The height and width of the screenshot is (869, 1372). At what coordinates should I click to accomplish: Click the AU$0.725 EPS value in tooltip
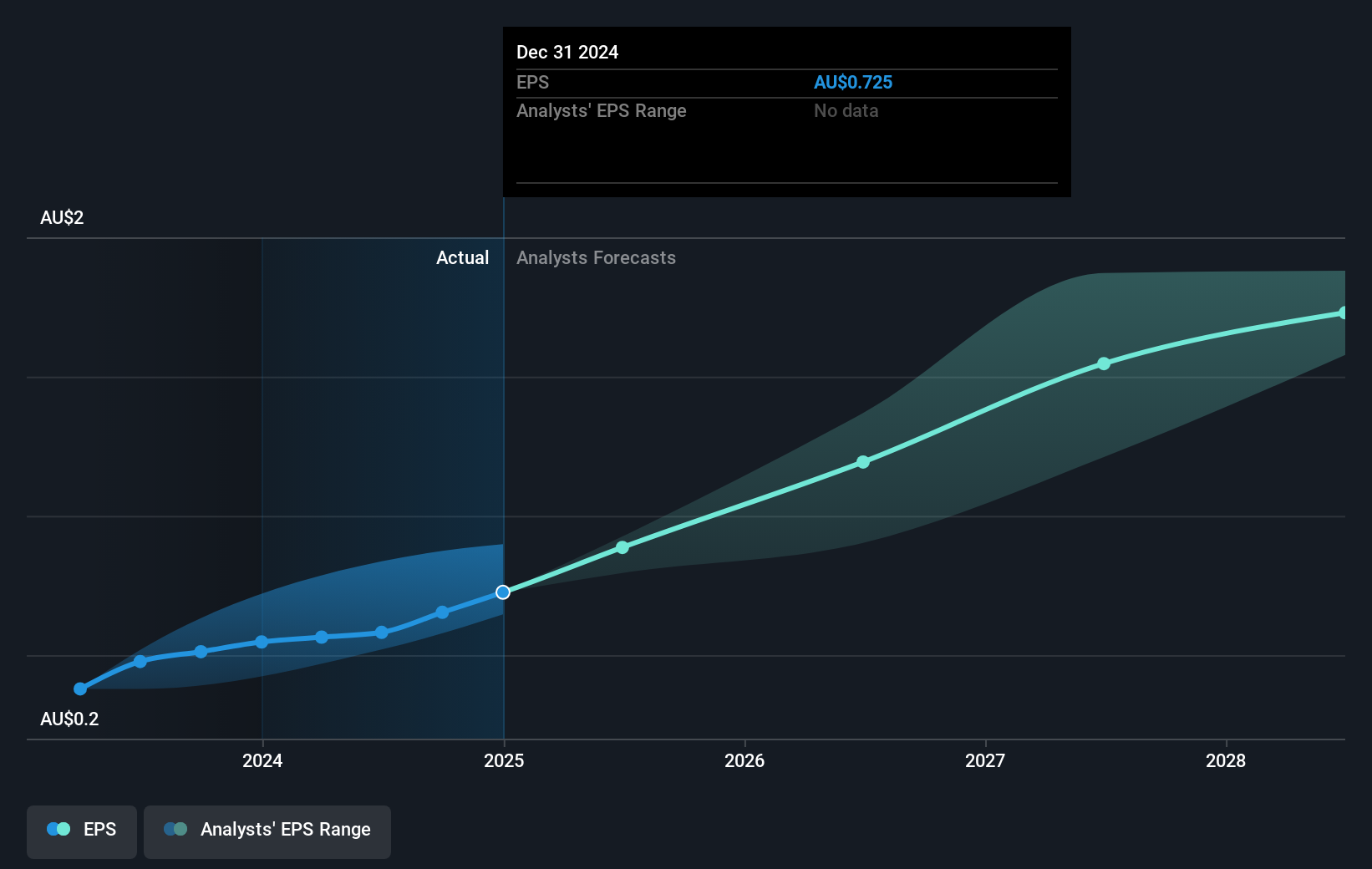point(853,83)
